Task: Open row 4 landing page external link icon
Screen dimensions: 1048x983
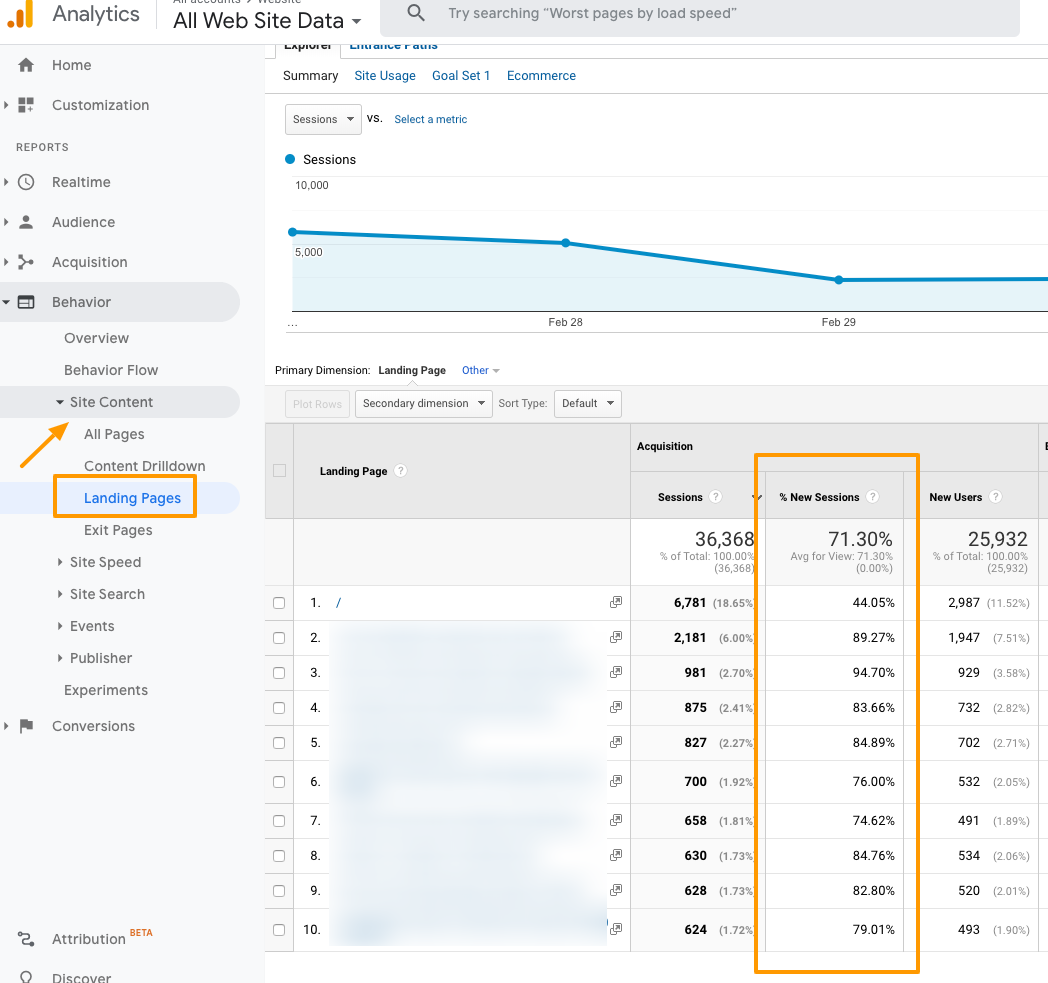Action: (x=616, y=707)
